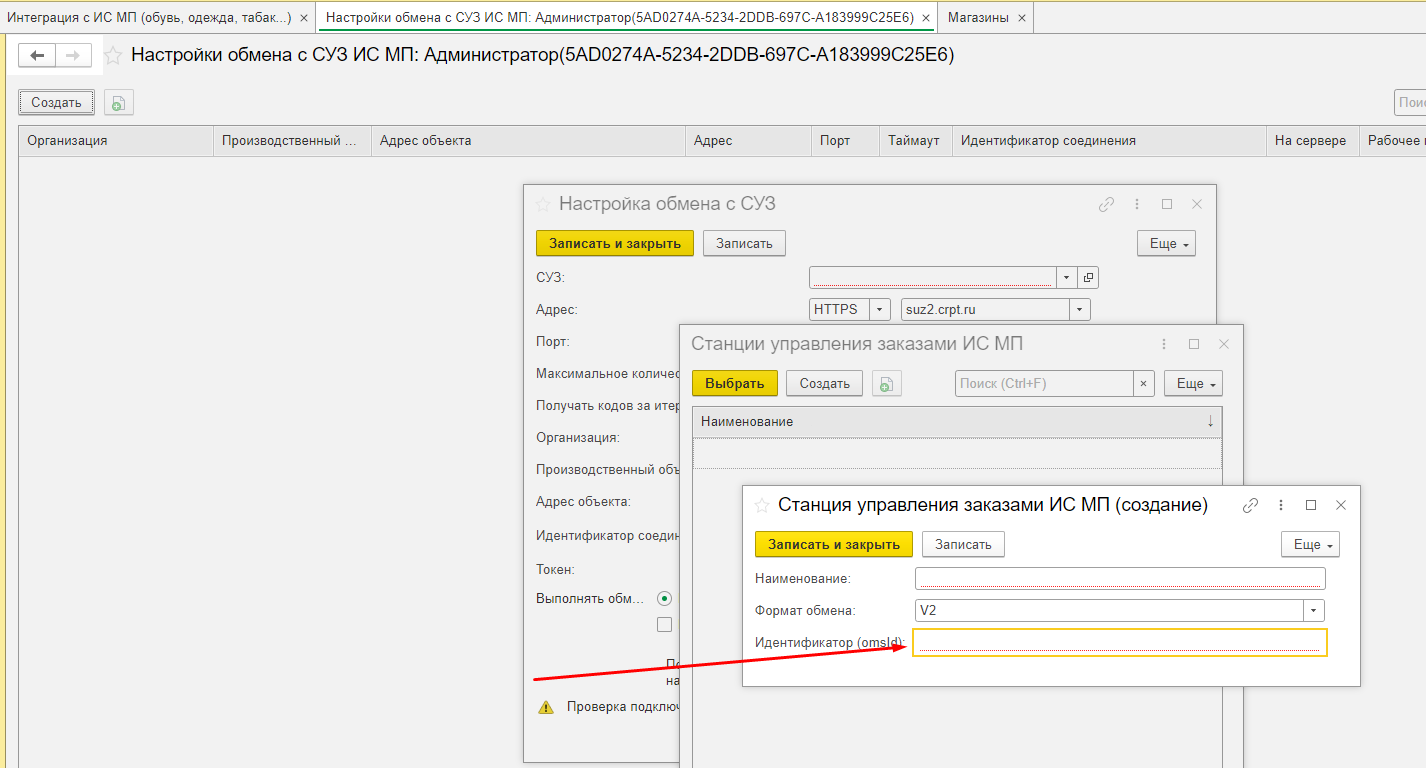Click the Поиск (Ctrl+F) search field
This screenshot has height=768, width=1426.
point(1044,383)
